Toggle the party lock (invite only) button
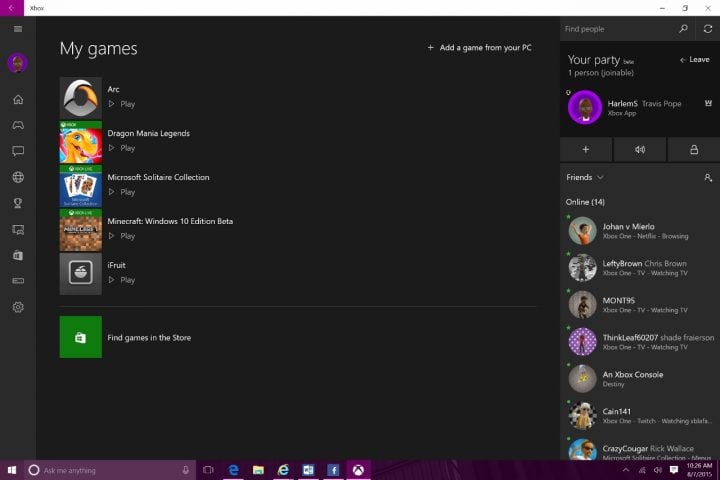 coord(694,150)
